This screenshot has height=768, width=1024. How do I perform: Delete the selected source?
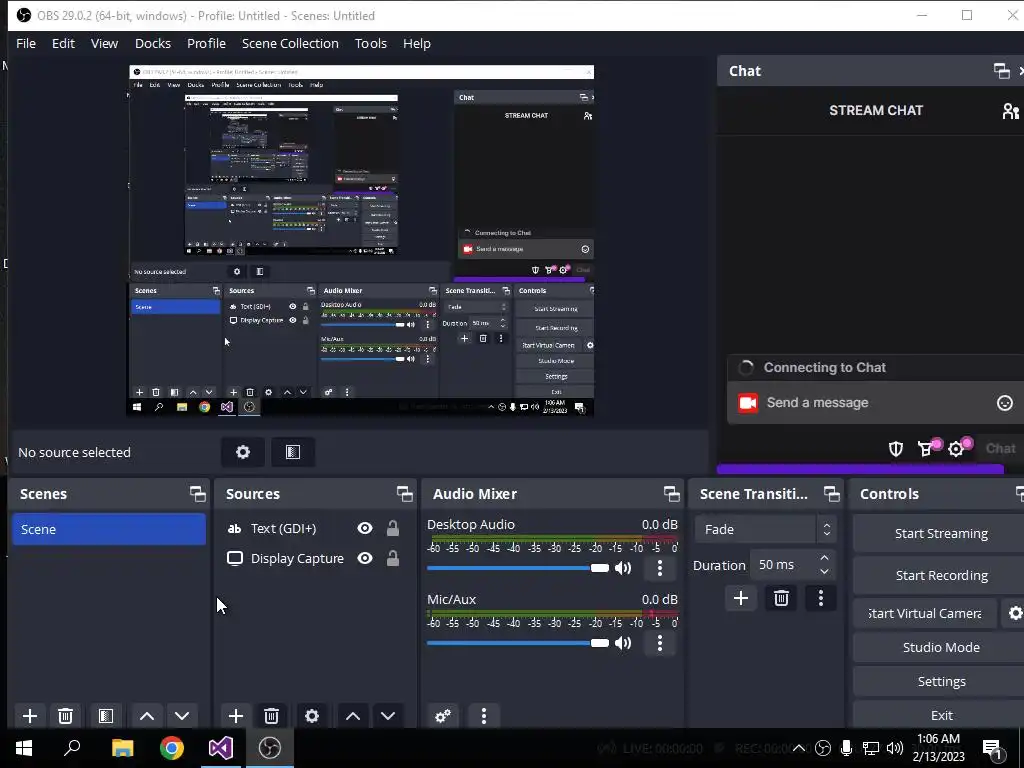[272, 716]
